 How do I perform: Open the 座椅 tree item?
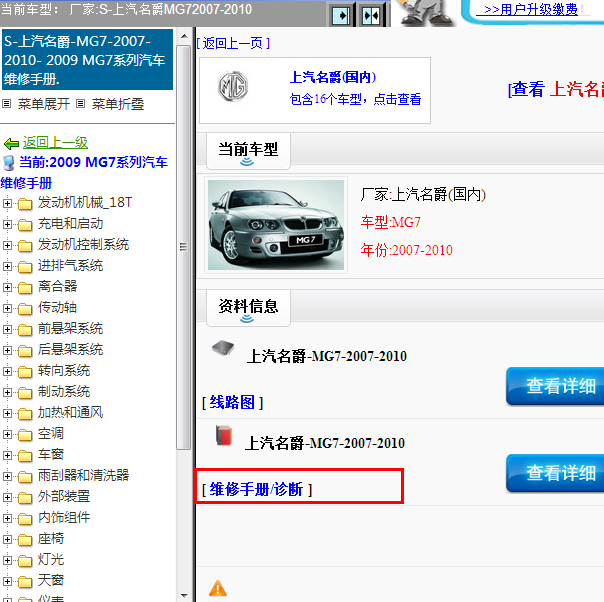tap(51, 538)
